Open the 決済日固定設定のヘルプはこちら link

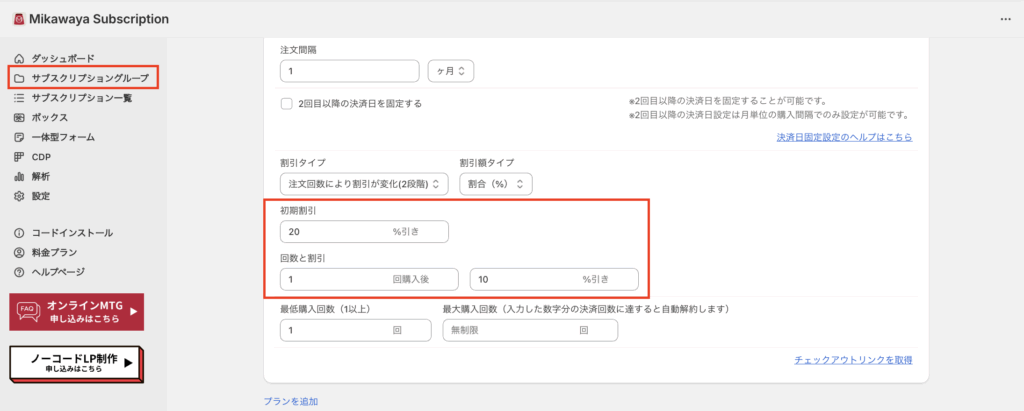[x=843, y=137]
